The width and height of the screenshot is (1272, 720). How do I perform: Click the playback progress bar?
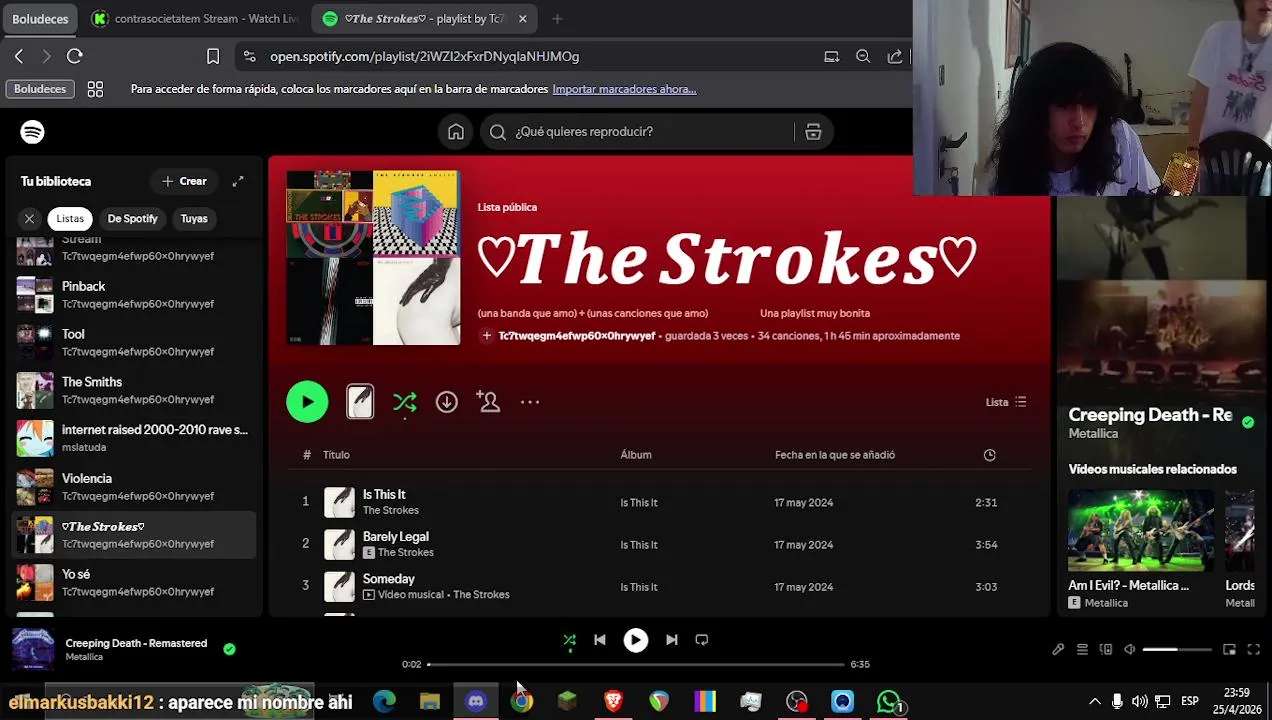point(636,664)
